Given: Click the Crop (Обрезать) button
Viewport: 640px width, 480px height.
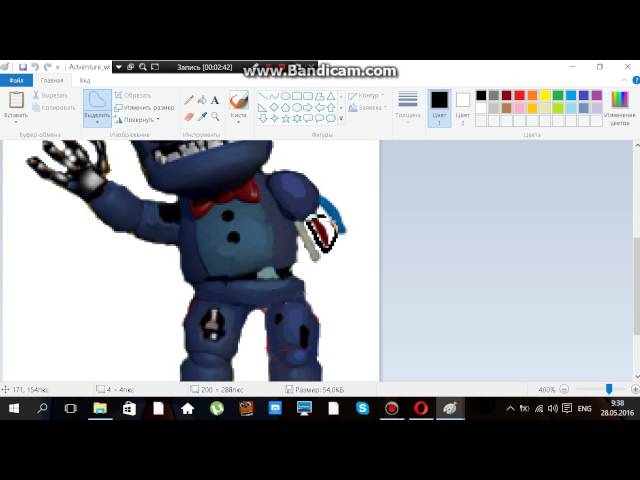Looking at the screenshot, I should 133,96.
